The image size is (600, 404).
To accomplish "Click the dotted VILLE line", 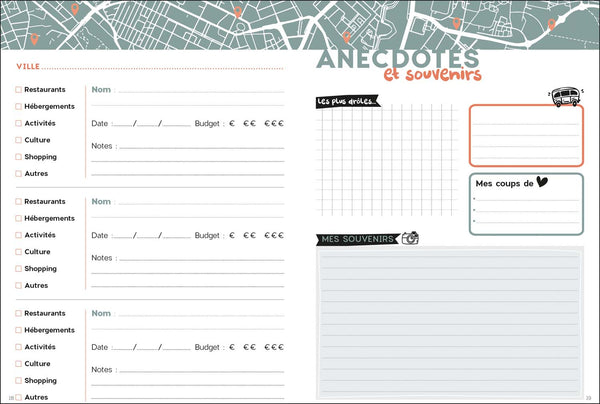I will click(x=162, y=68).
